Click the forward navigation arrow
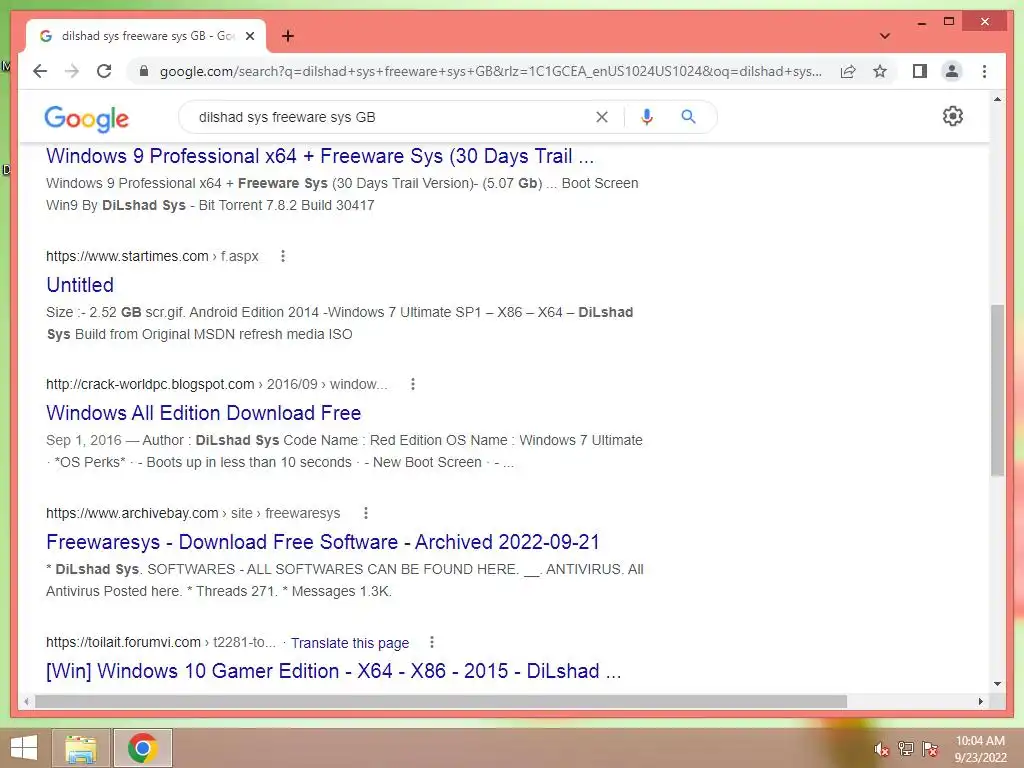1024x768 pixels. 72,71
